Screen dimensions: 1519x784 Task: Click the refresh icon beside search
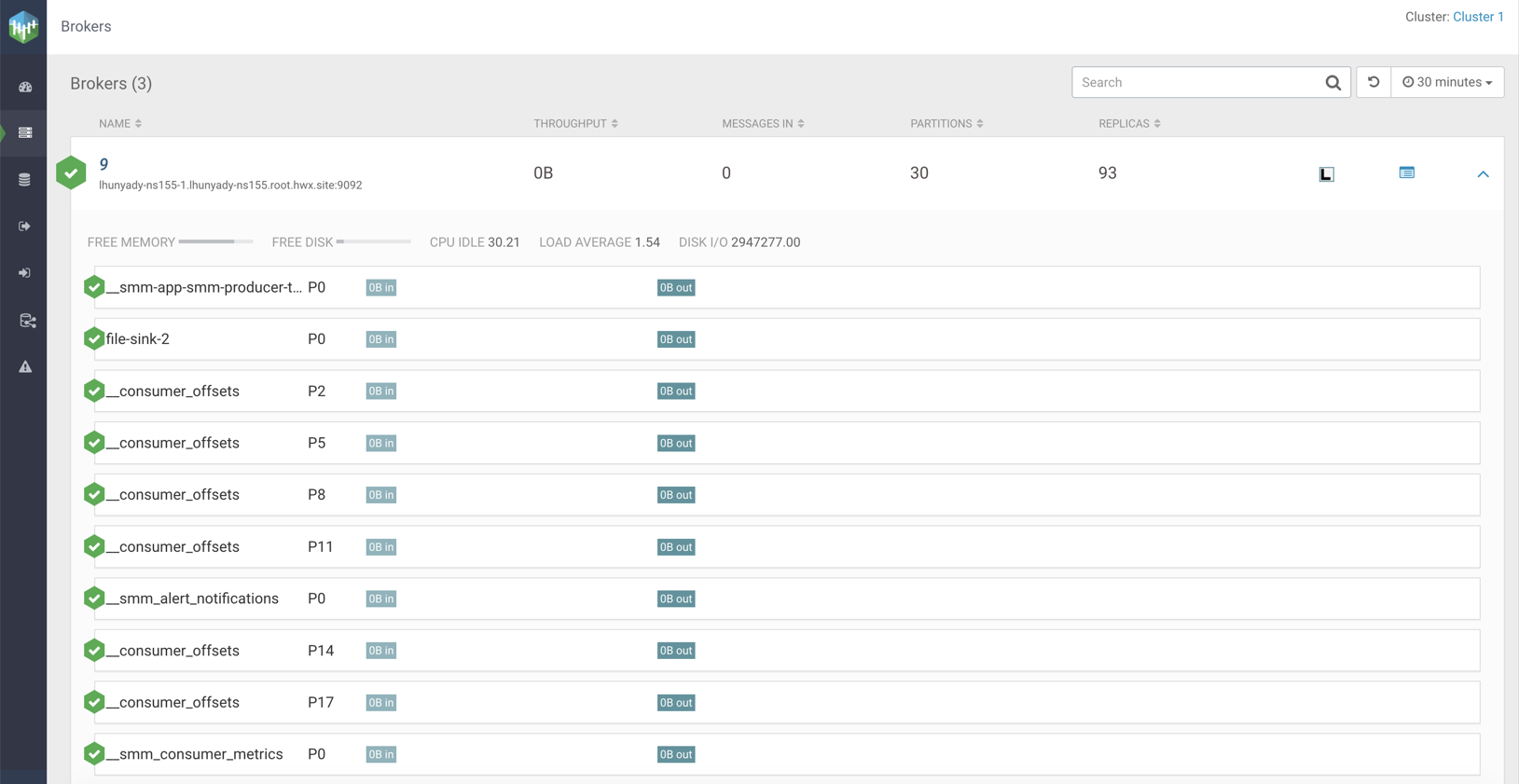1373,82
